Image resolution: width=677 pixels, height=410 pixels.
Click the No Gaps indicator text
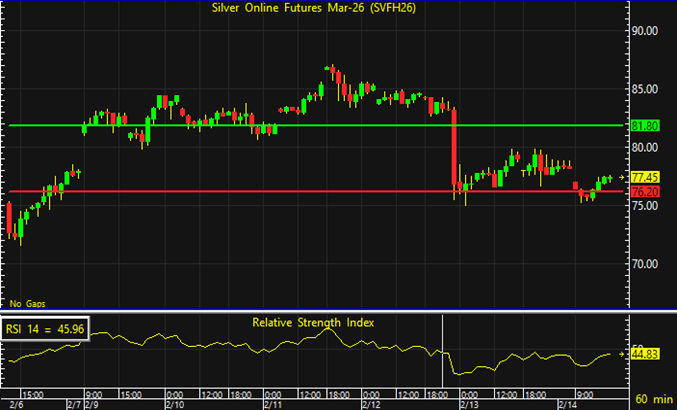[28, 303]
